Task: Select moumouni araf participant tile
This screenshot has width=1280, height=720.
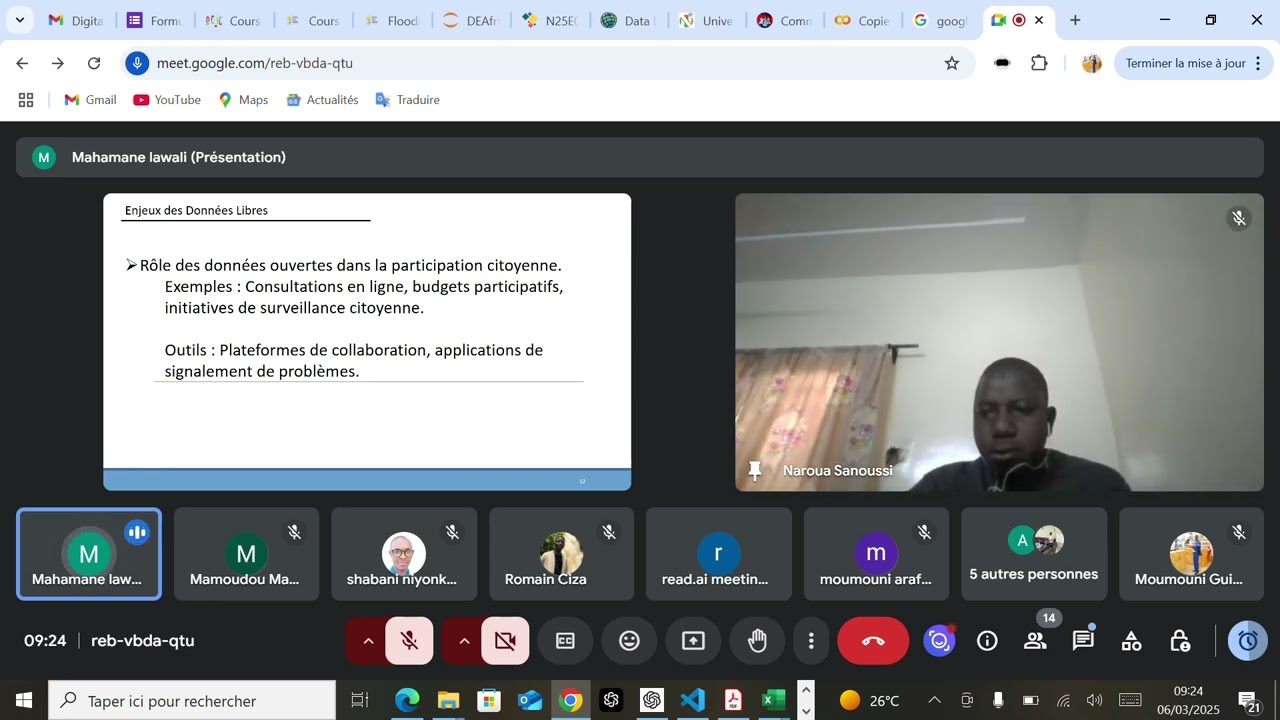Action: pos(876,554)
